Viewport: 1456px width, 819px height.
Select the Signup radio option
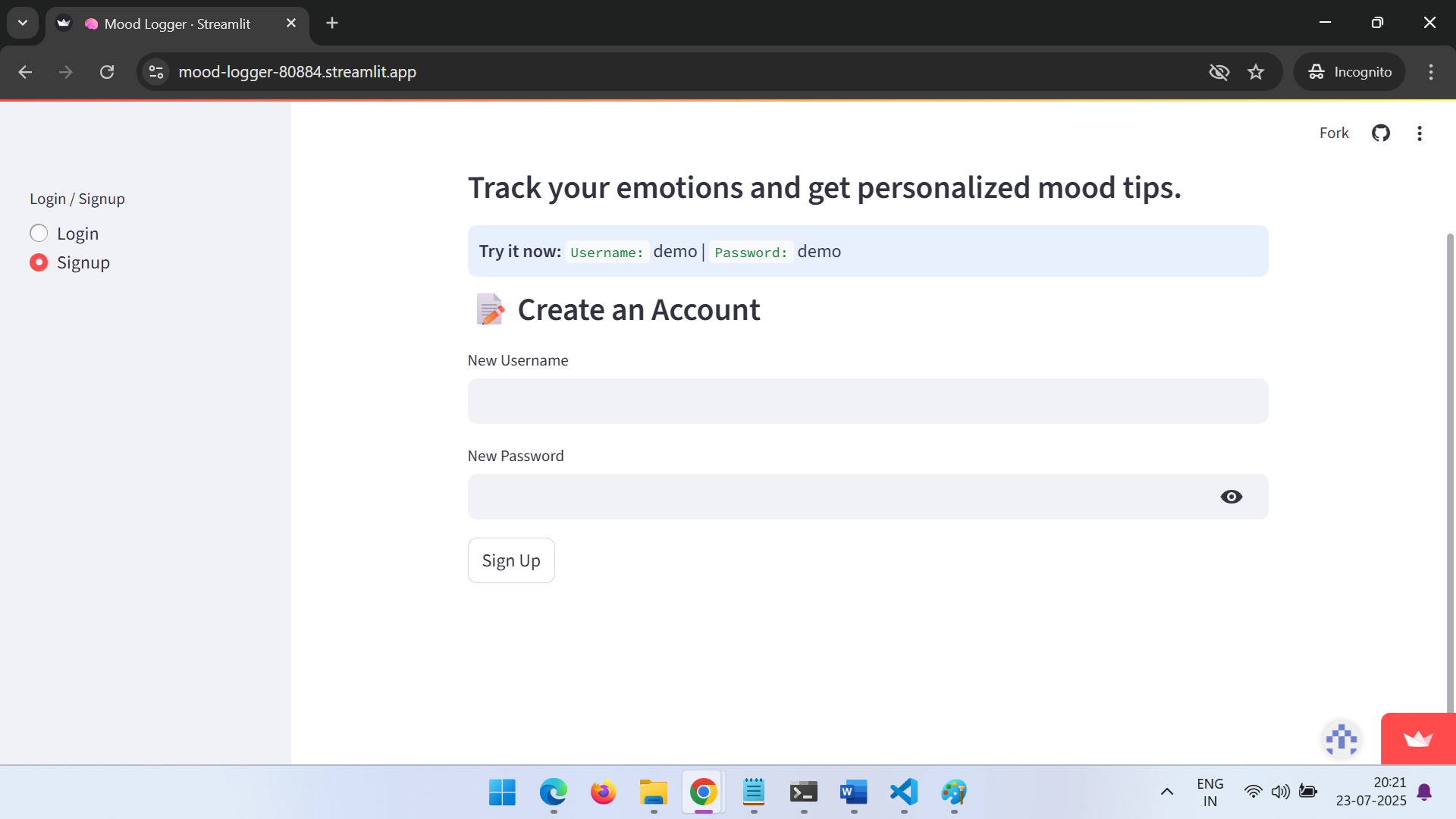coord(39,262)
